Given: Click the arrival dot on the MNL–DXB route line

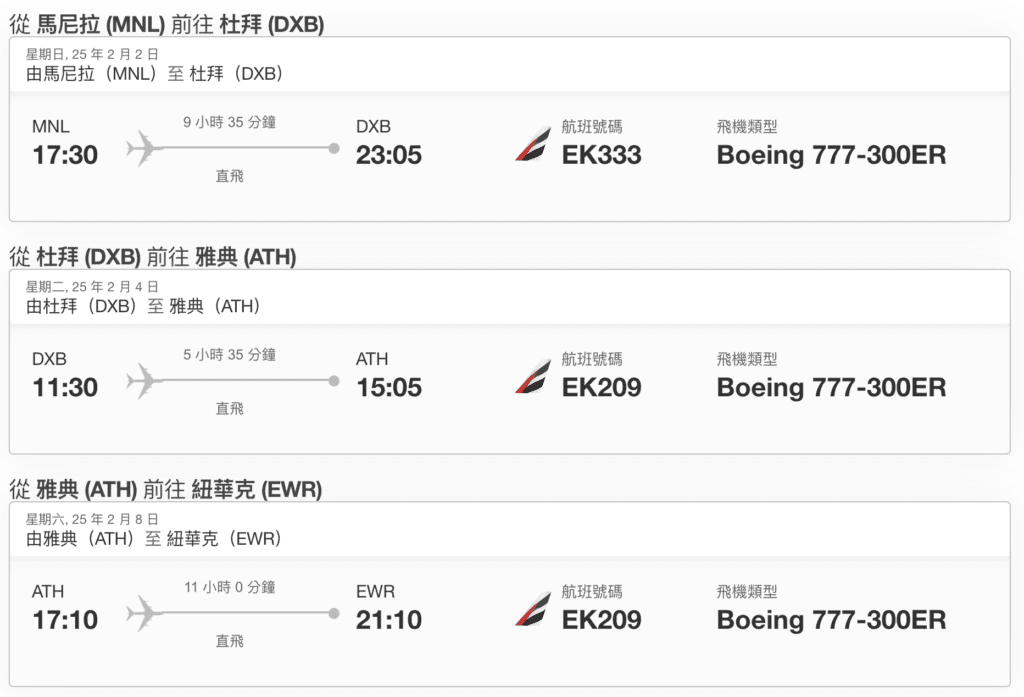Looking at the screenshot, I should [334, 148].
